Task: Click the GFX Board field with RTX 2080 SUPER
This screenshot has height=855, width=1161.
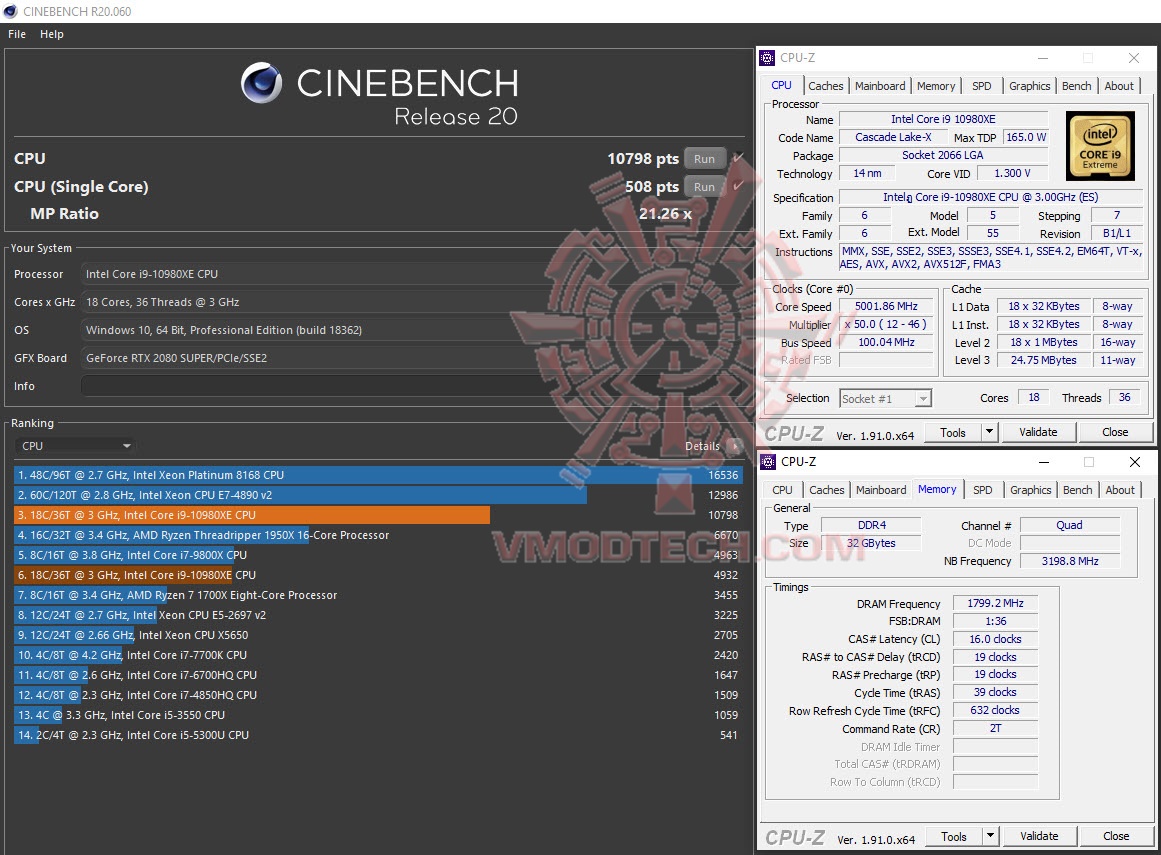Action: 411,358
